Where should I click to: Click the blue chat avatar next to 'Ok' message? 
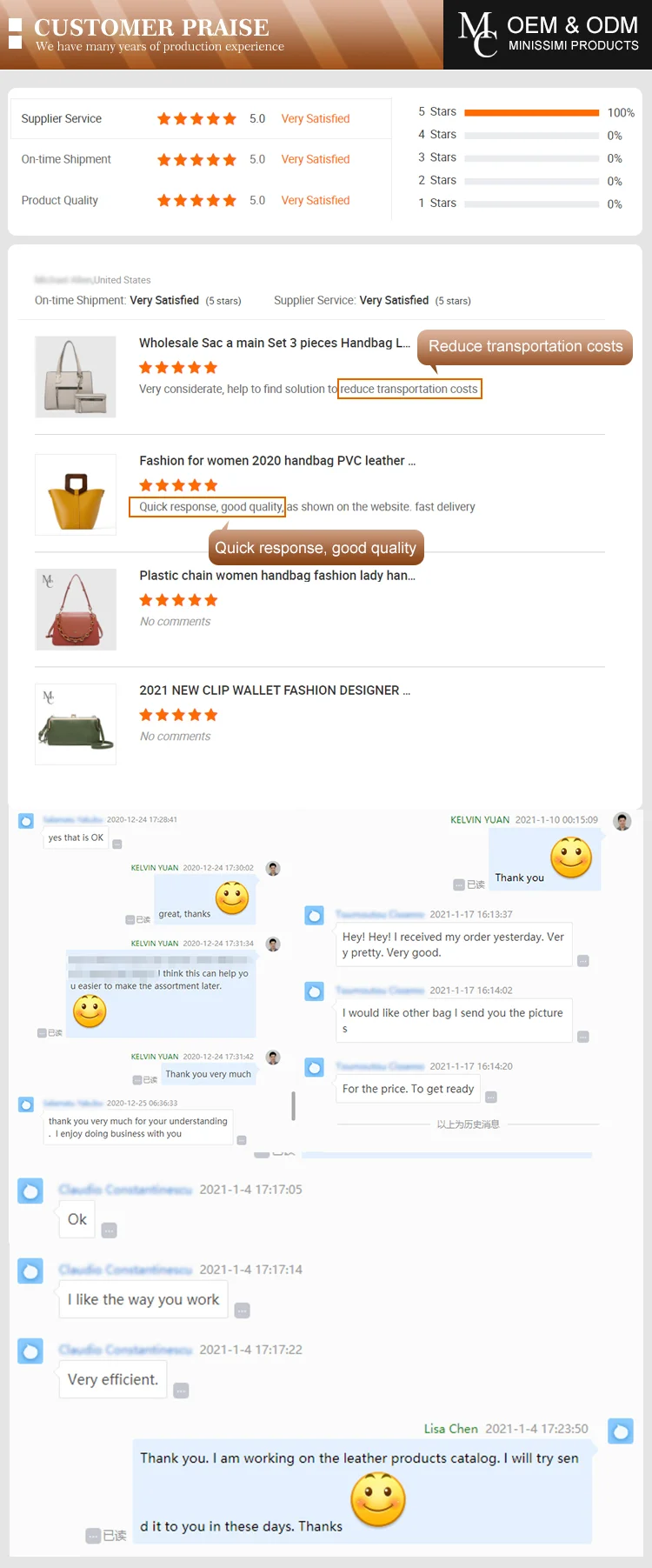point(30,1191)
